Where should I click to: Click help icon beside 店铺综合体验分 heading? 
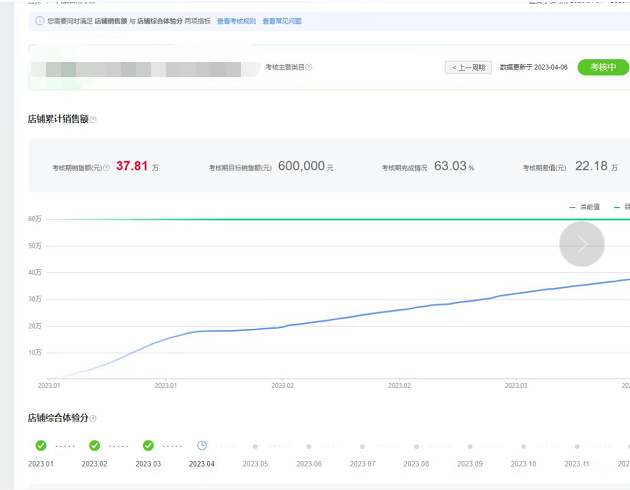93,418
